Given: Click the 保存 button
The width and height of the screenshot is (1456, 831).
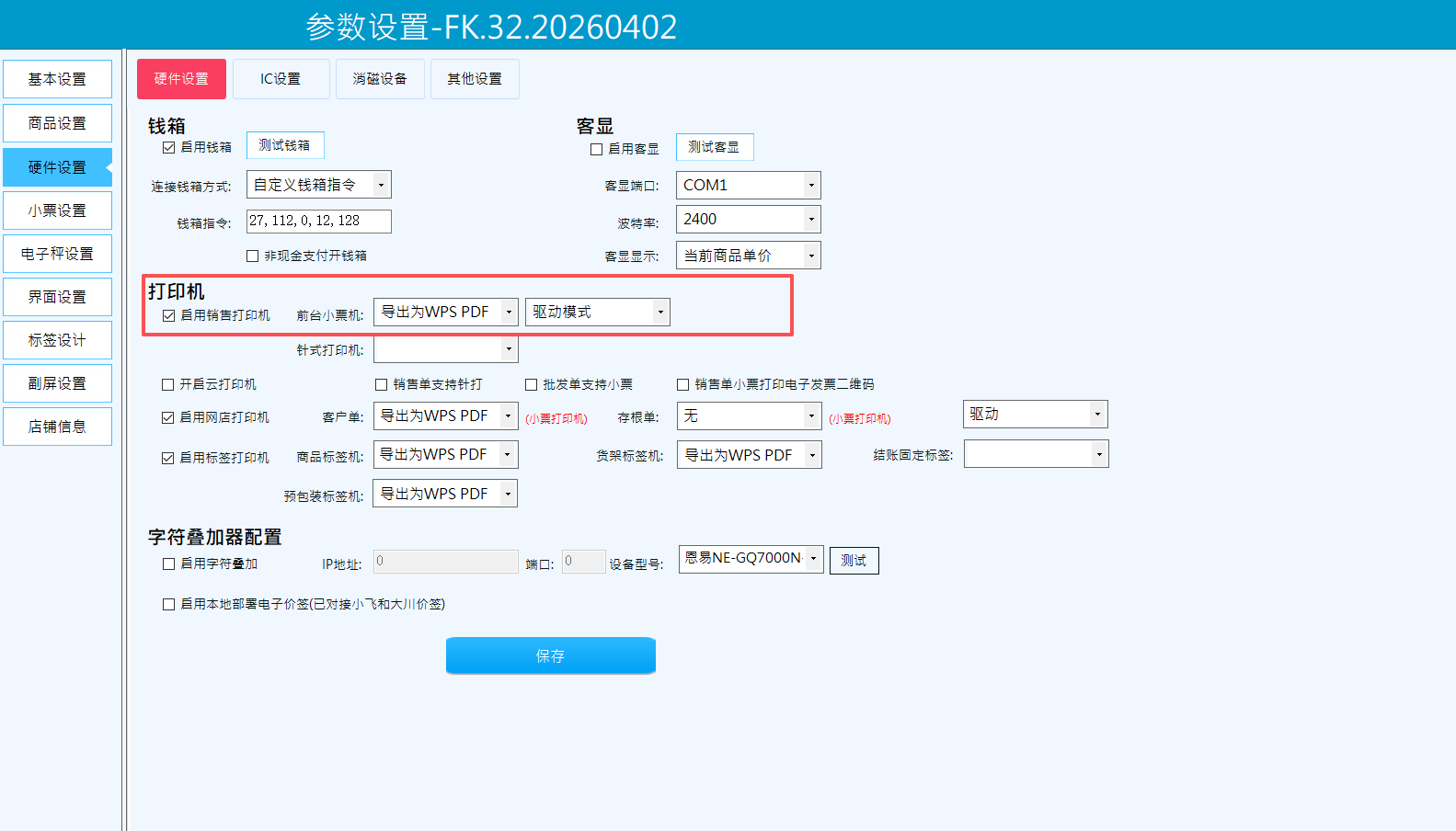Looking at the screenshot, I should click(550, 655).
